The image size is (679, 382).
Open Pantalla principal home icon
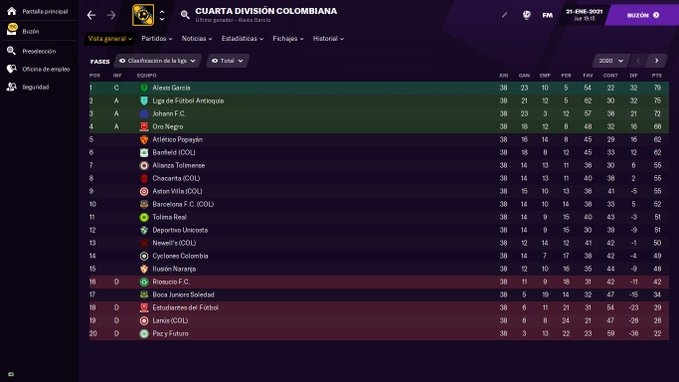coord(12,11)
